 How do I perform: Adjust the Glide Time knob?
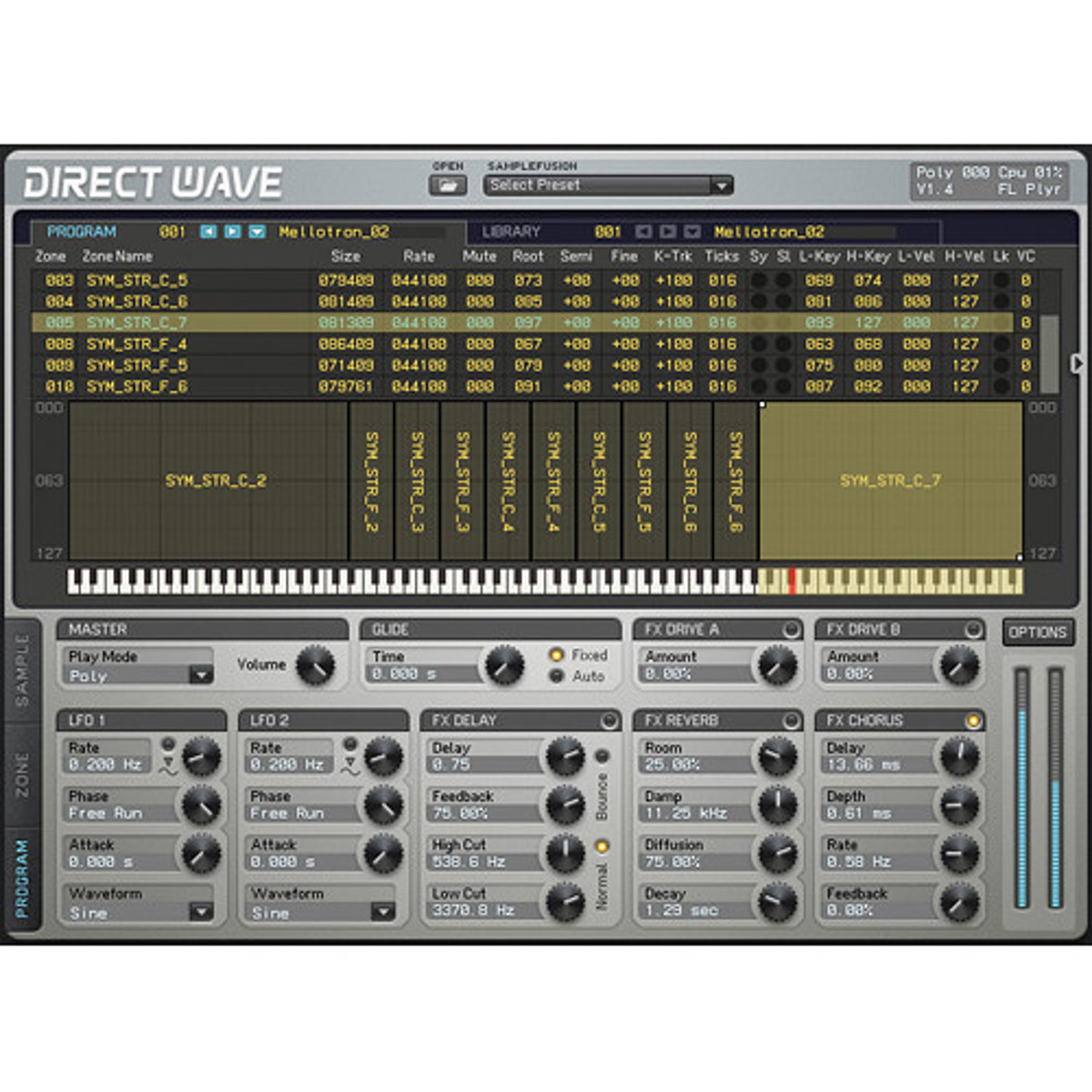pyautogui.click(x=504, y=665)
